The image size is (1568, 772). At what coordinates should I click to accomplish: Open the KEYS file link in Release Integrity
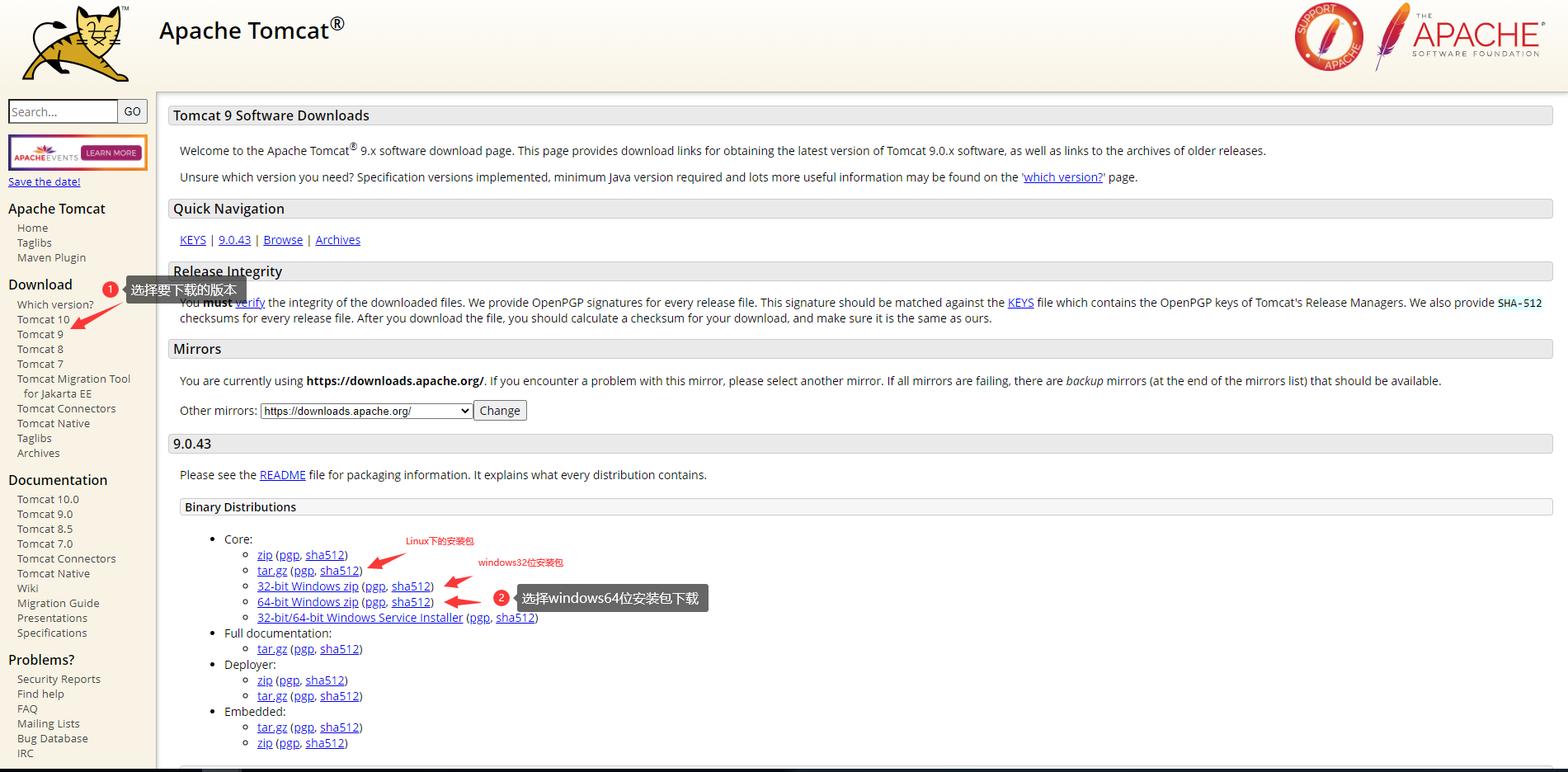point(1020,303)
